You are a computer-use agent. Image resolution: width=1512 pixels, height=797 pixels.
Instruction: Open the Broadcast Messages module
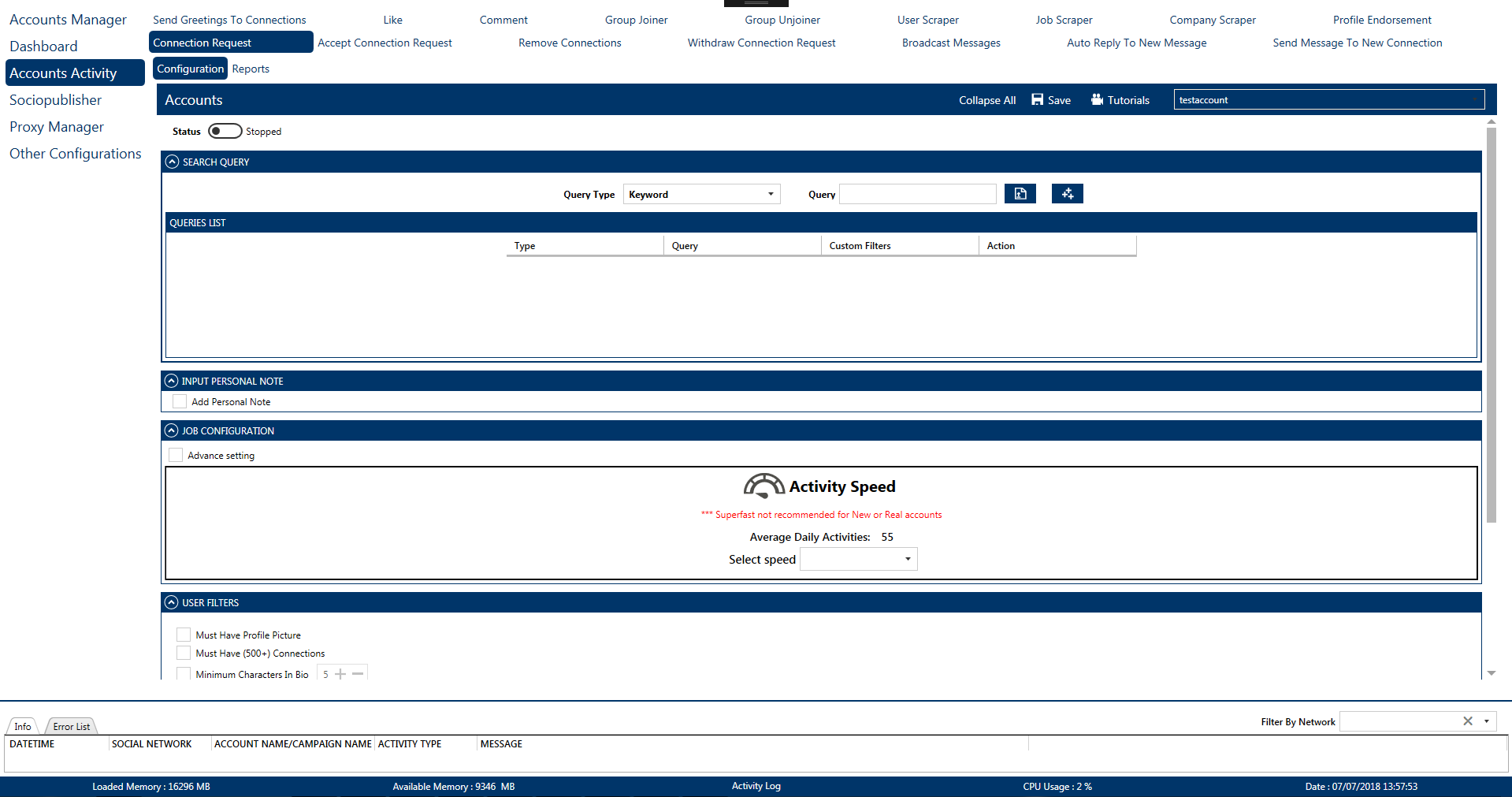point(951,43)
